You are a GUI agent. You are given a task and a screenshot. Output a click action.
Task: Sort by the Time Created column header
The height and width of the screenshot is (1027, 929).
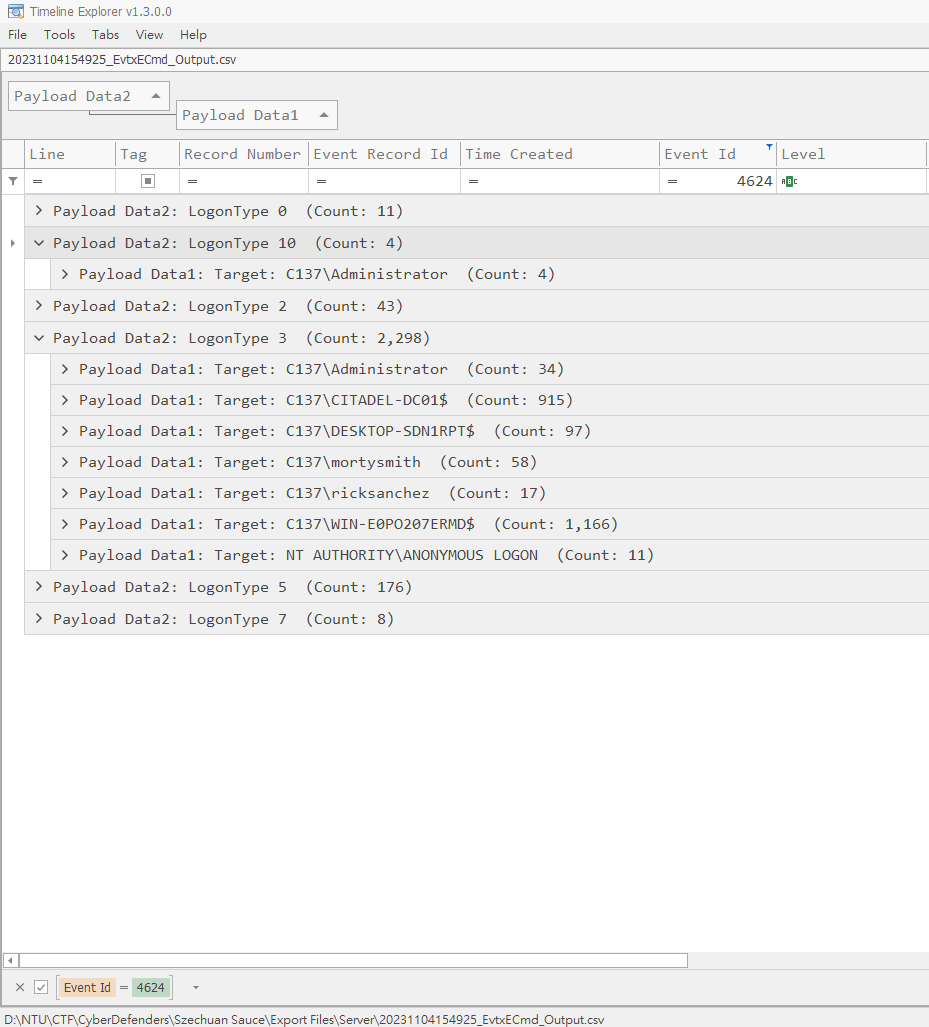click(560, 154)
